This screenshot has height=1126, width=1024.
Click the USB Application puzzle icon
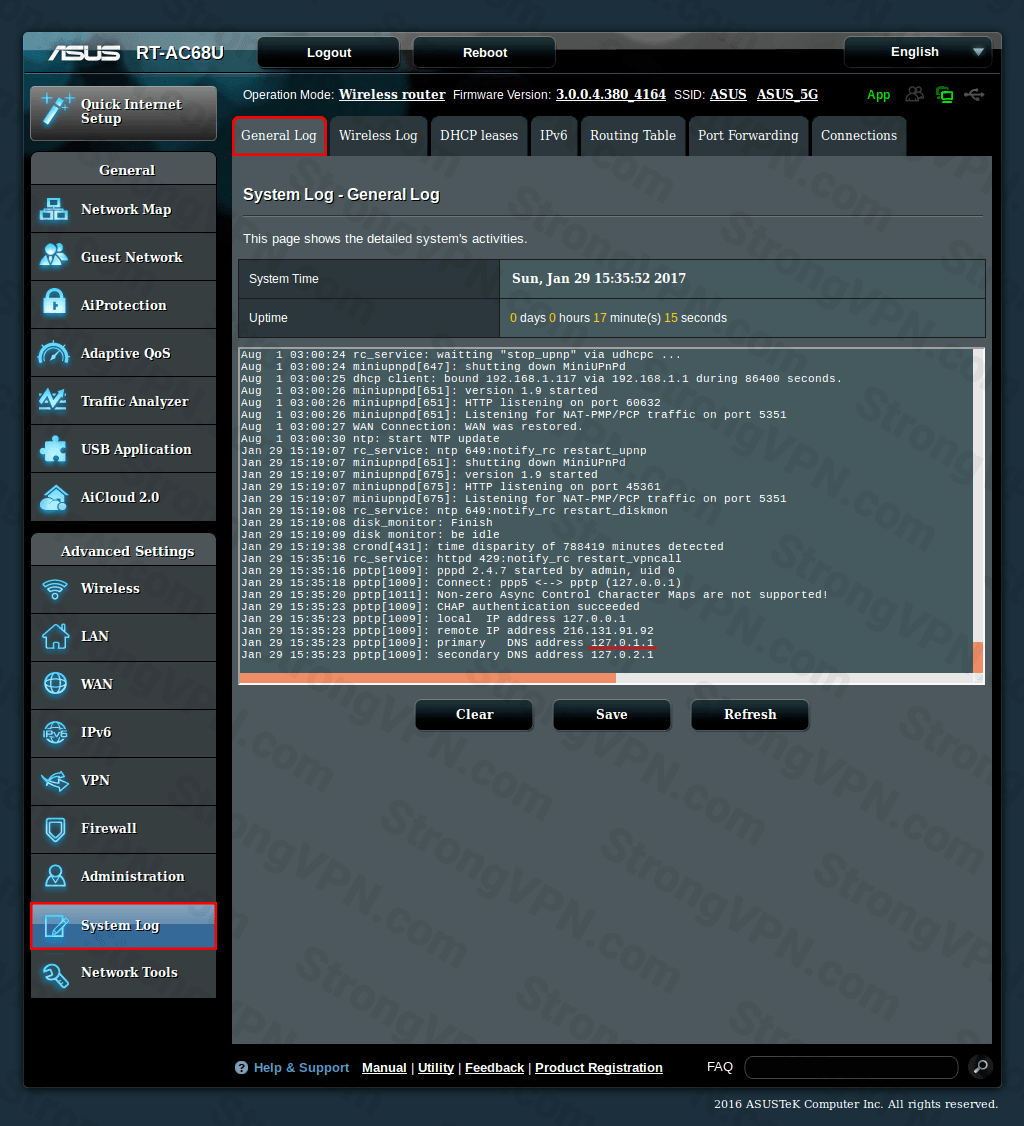point(53,449)
